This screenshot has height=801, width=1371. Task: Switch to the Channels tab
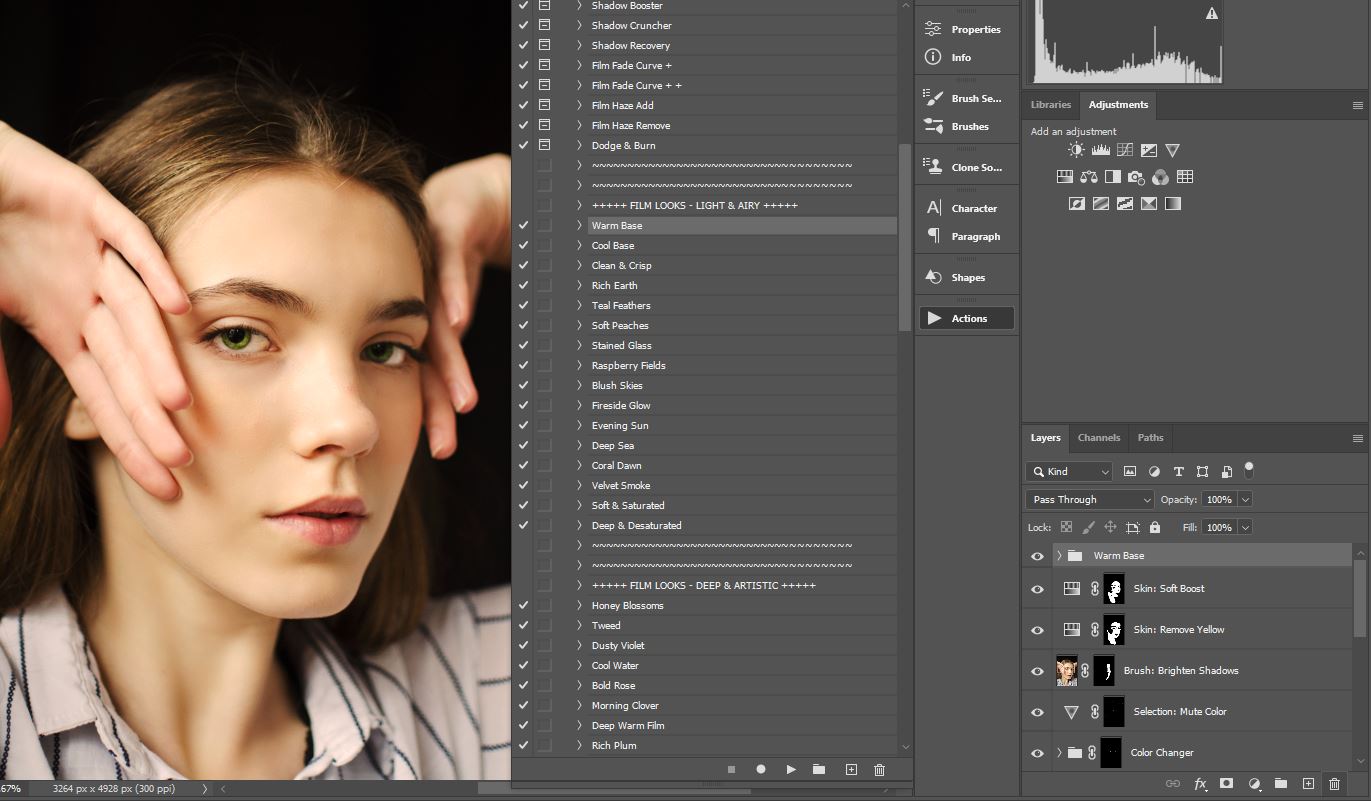point(1098,438)
